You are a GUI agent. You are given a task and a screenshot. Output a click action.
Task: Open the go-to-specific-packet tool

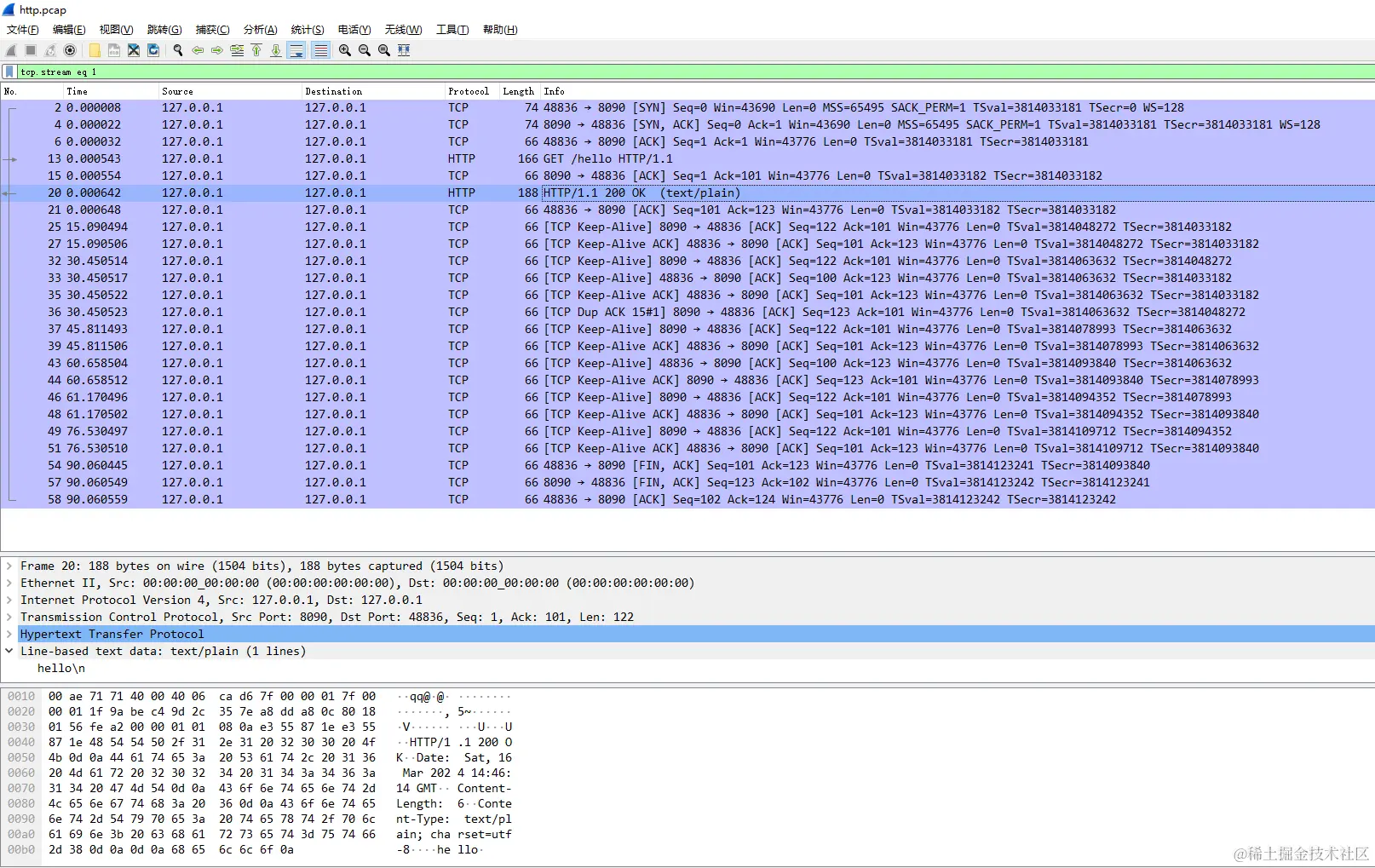[x=237, y=50]
